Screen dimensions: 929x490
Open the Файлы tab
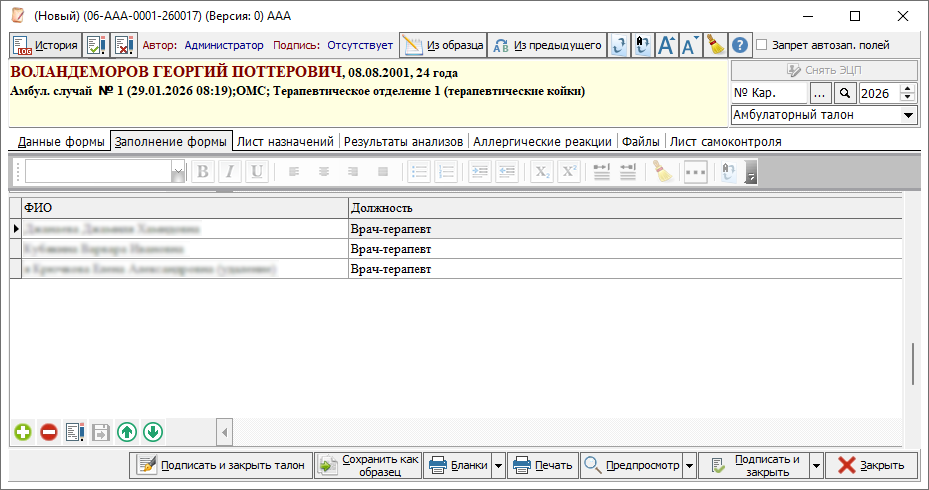coord(640,142)
